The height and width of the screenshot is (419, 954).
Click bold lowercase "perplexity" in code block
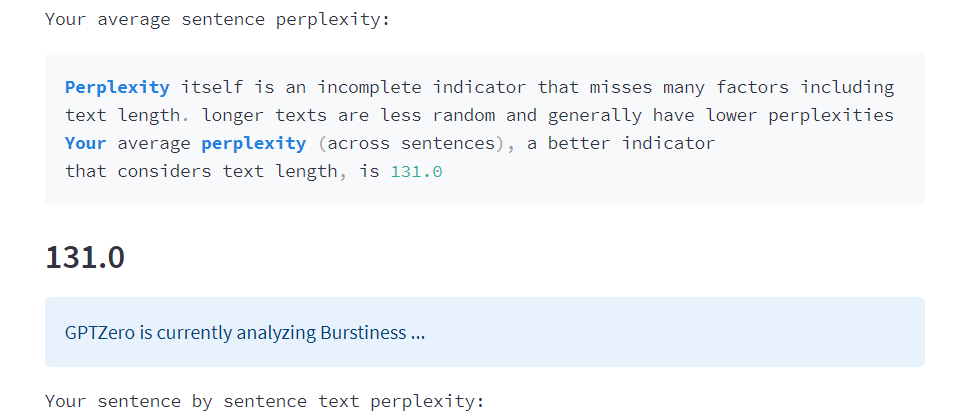click(253, 143)
